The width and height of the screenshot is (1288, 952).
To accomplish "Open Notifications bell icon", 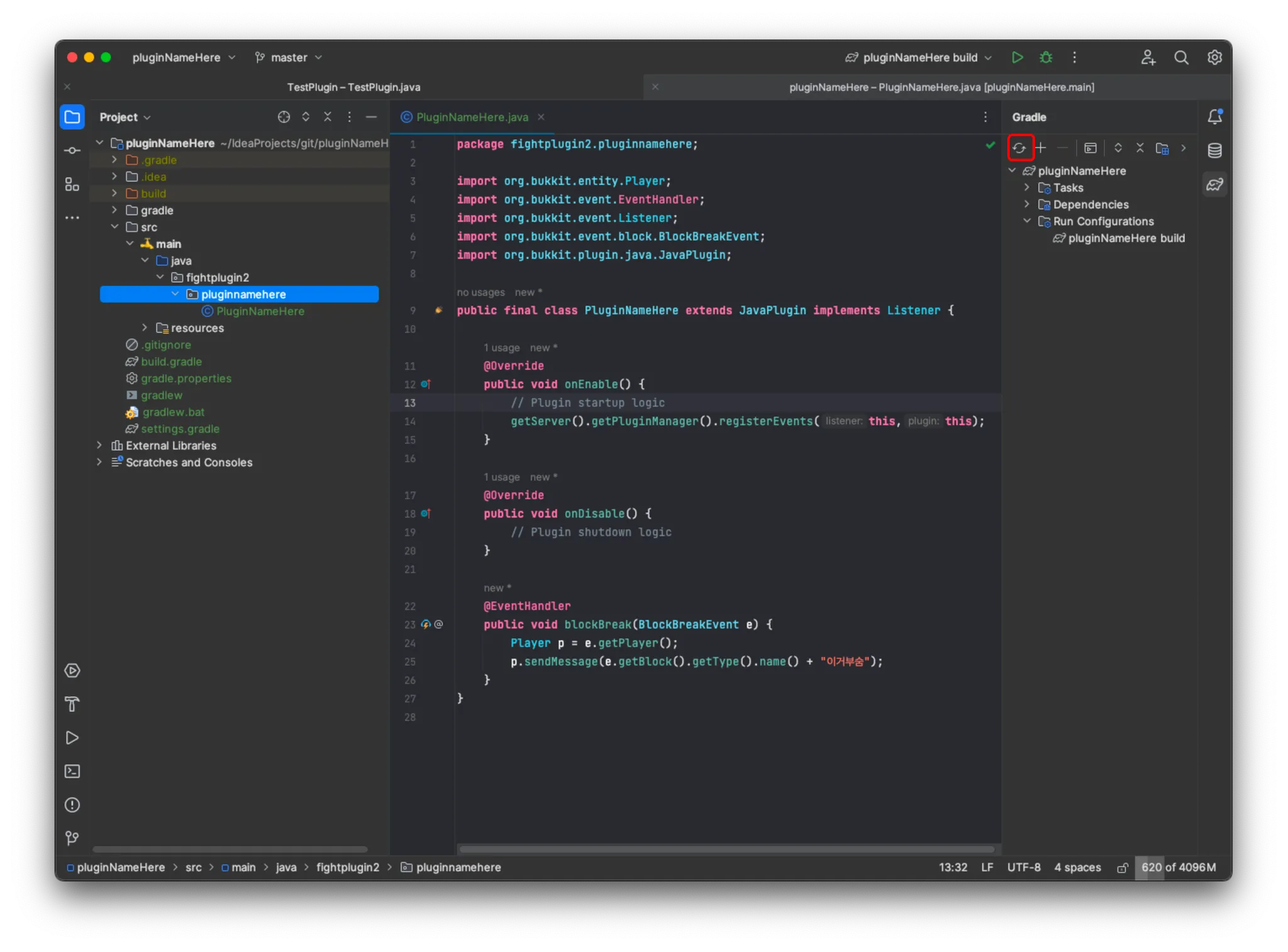I will pos(1214,117).
